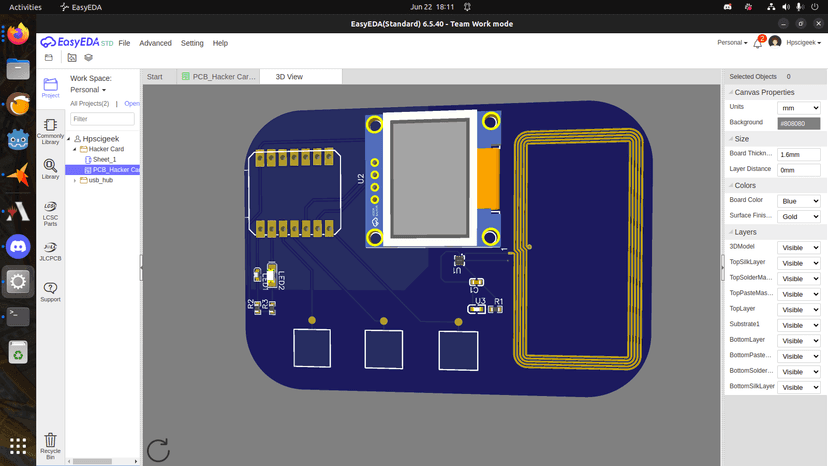Open the LCSC Parts panel
The height and width of the screenshot is (466, 828).
50,211
